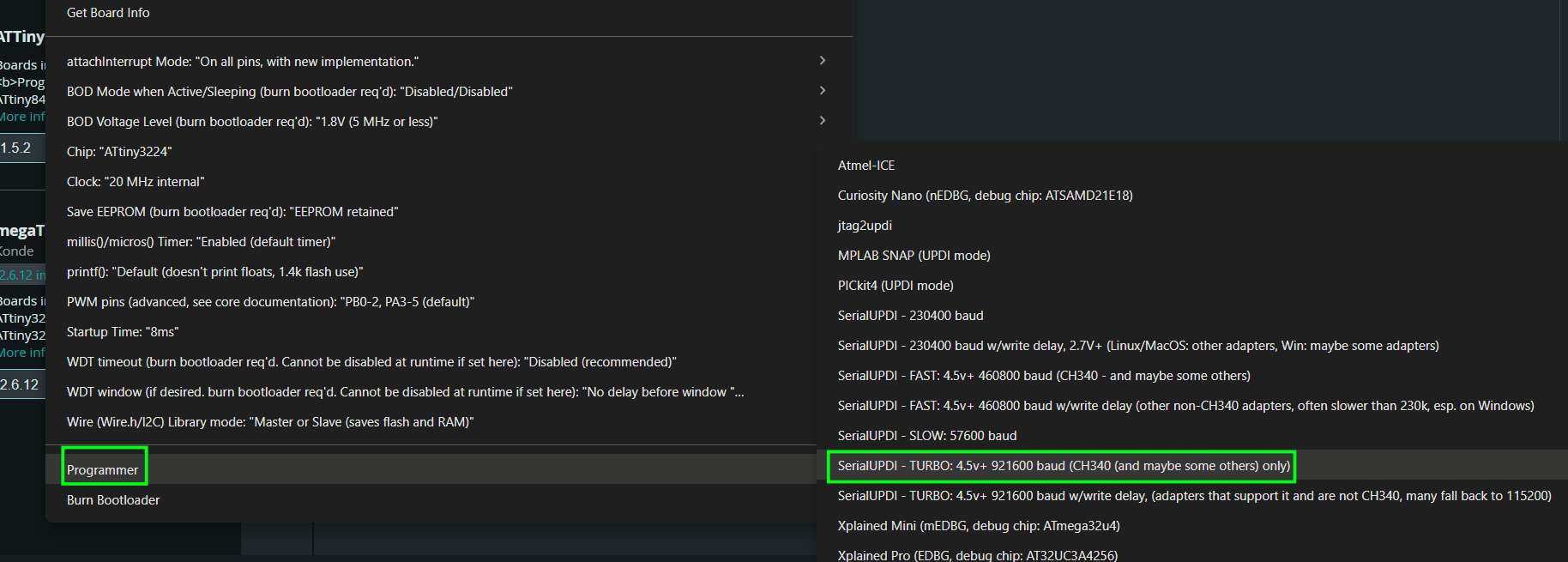Open the millis()/micros() Timer option
Screen dimensions: 1568x562
(201, 242)
